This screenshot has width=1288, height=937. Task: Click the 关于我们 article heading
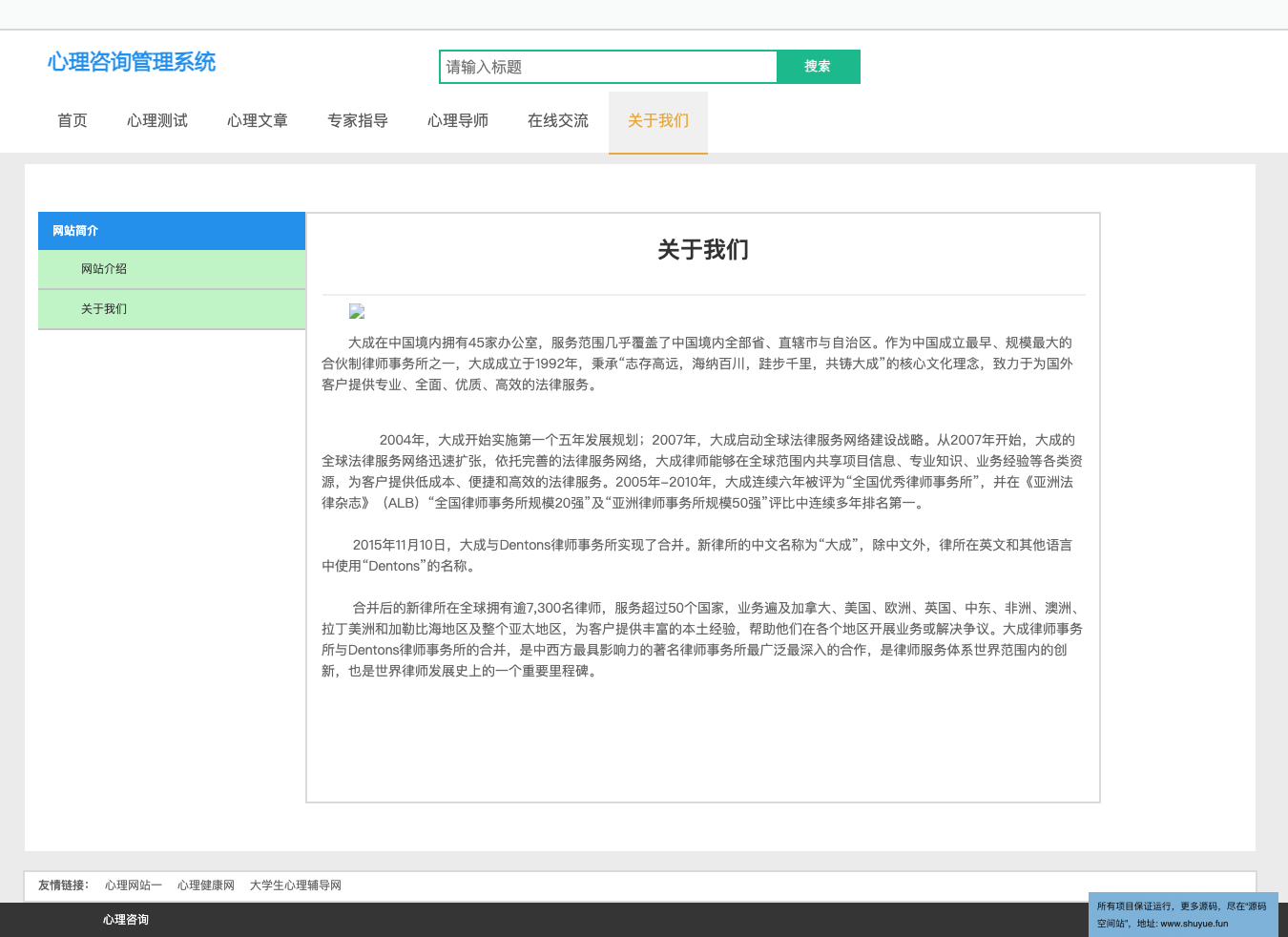coord(703,250)
